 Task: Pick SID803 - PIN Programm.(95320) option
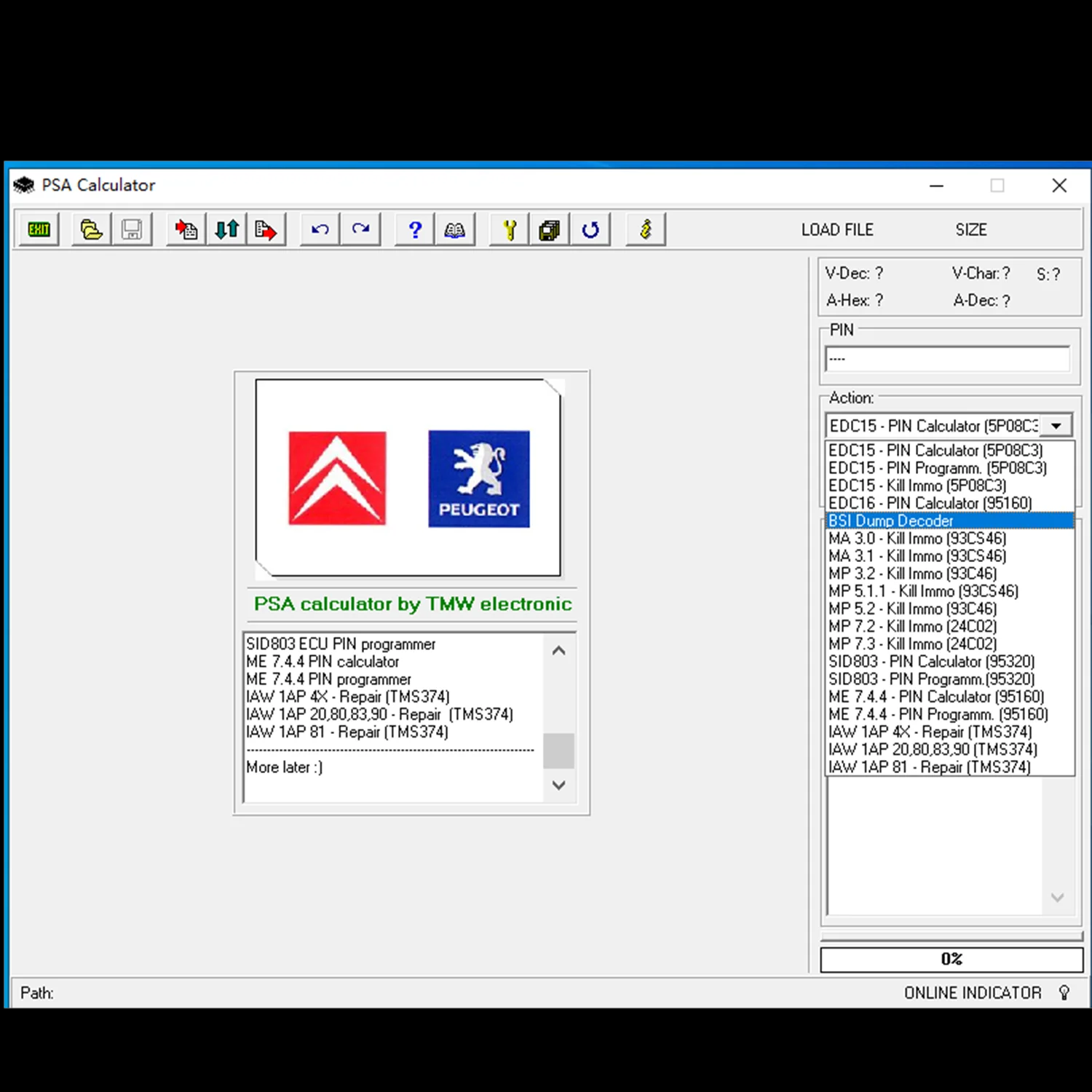950,678
